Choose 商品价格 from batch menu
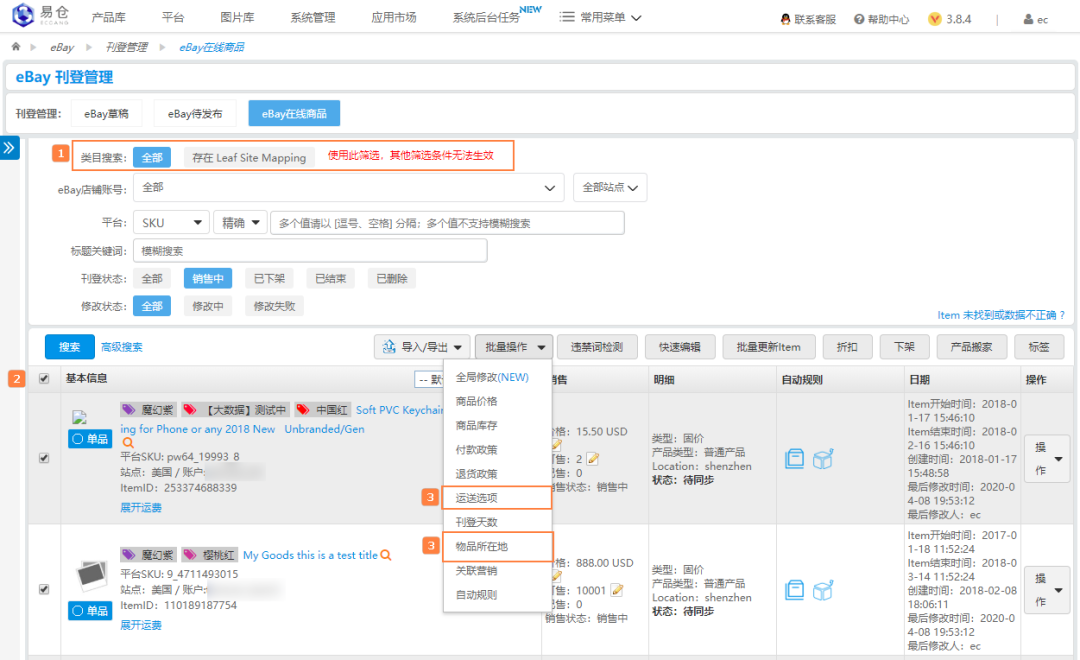This screenshot has width=1080, height=660. tap(477, 401)
